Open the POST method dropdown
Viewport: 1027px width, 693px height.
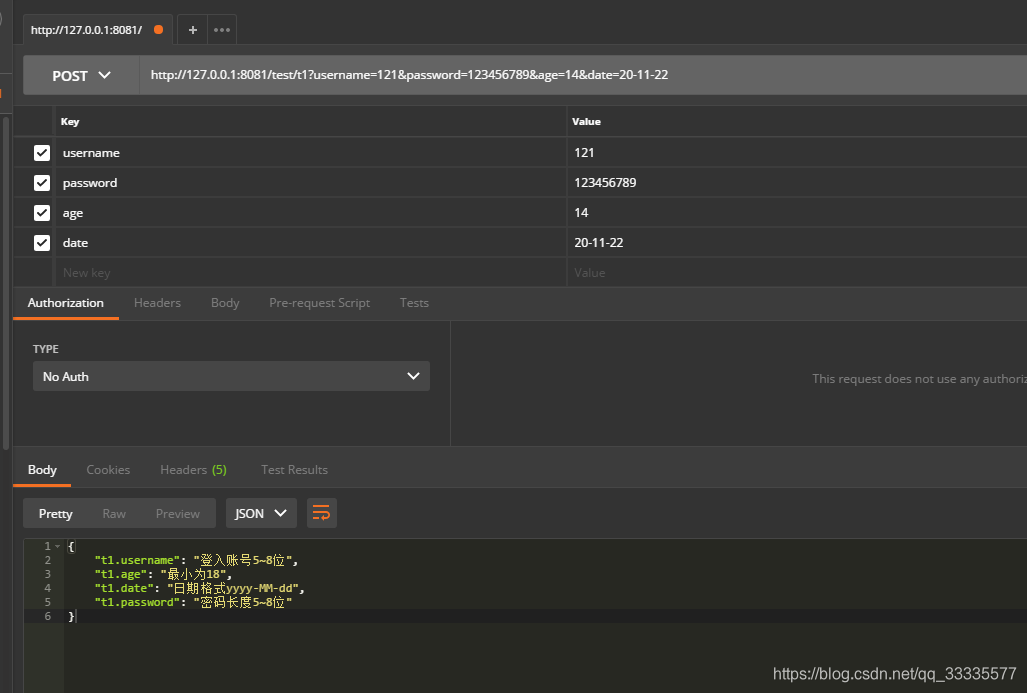tap(79, 74)
